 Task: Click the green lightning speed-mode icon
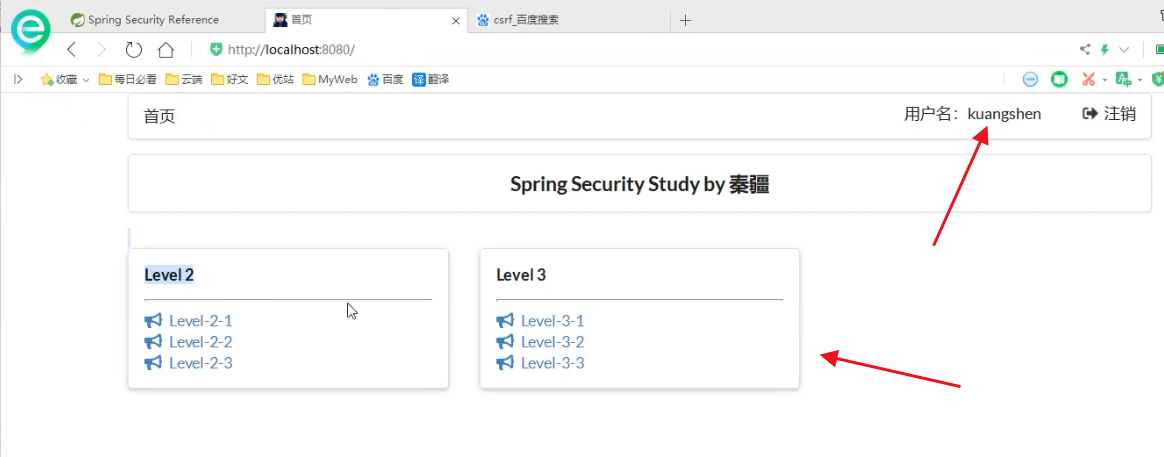point(1105,50)
